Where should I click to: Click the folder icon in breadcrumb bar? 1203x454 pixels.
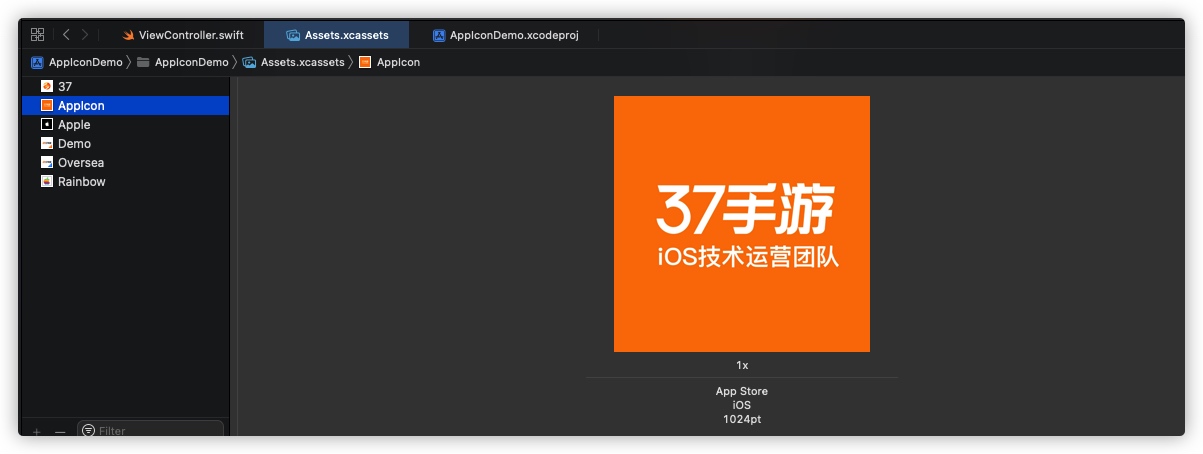[x=143, y=62]
